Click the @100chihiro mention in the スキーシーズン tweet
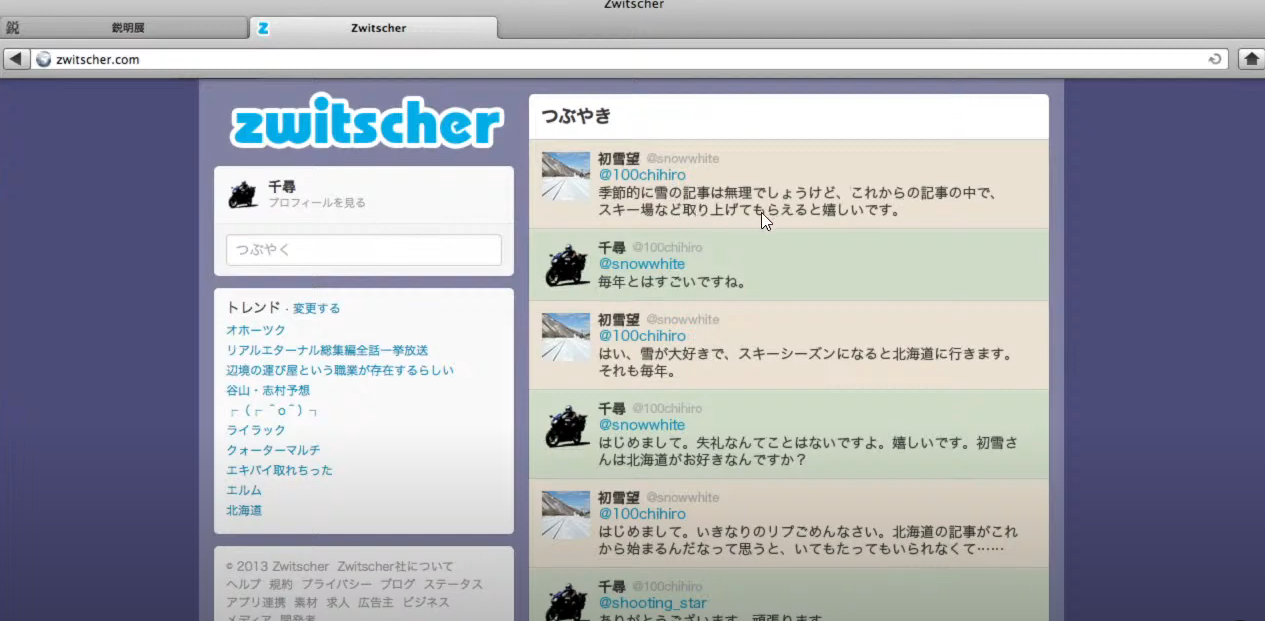This screenshot has height=621, width=1265. tap(641, 336)
